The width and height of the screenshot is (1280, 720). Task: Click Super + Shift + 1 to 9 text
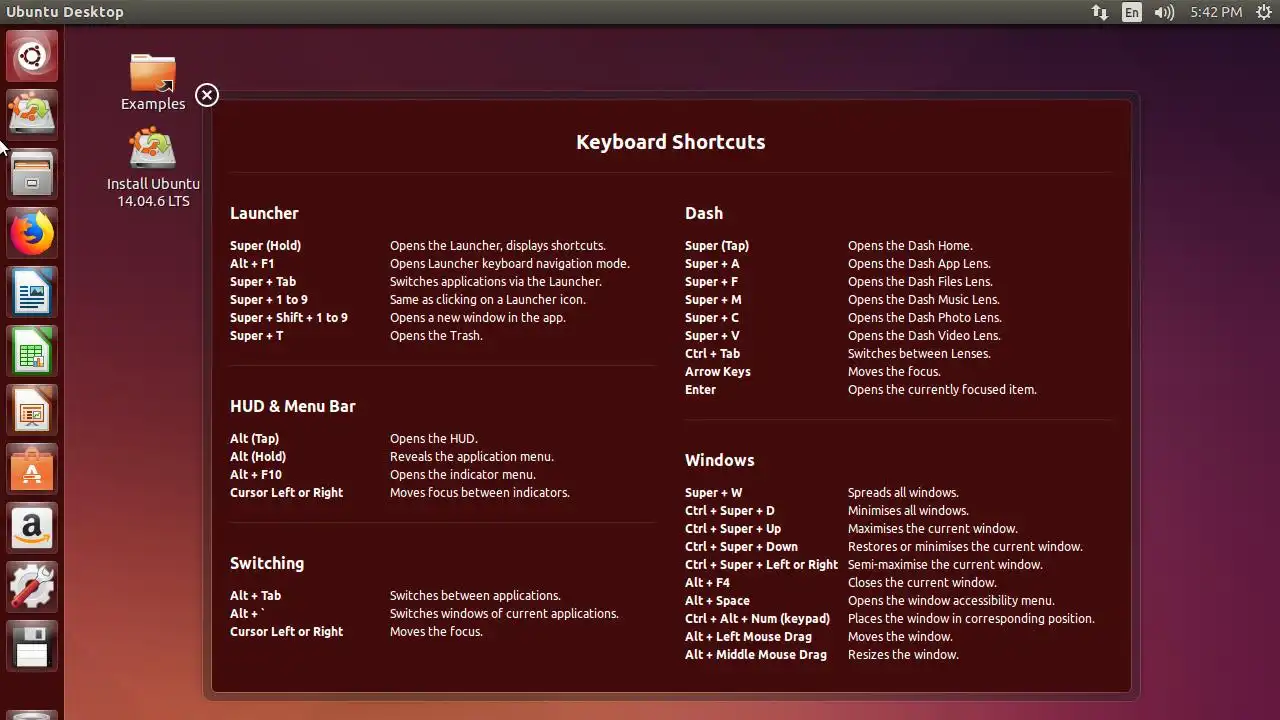pyautogui.click(x=289, y=318)
